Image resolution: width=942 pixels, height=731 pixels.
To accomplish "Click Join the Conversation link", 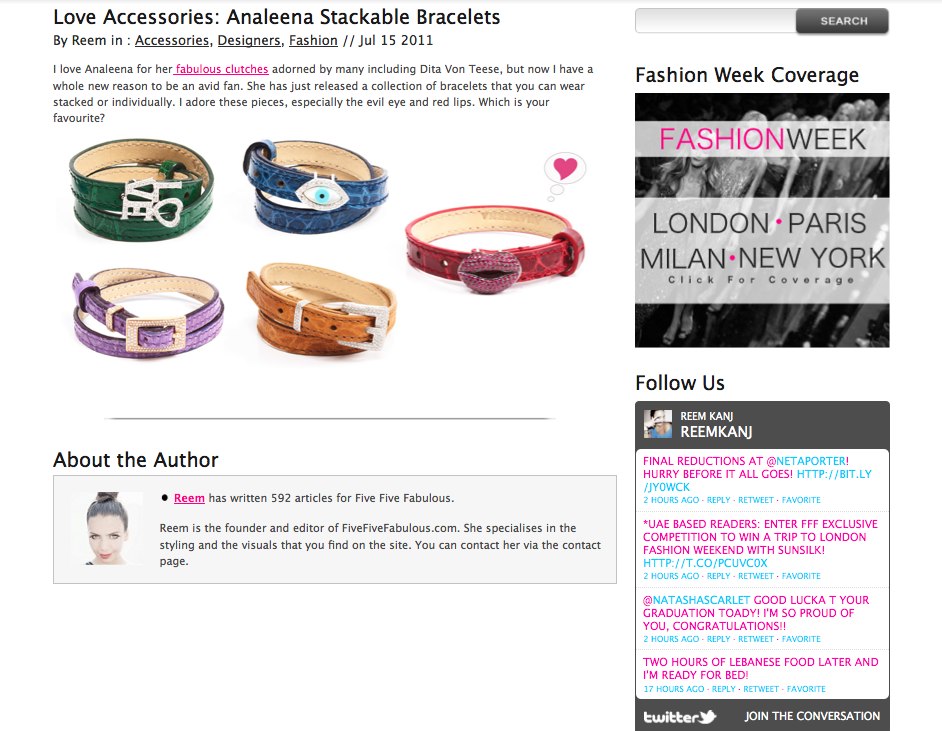I will (812, 716).
